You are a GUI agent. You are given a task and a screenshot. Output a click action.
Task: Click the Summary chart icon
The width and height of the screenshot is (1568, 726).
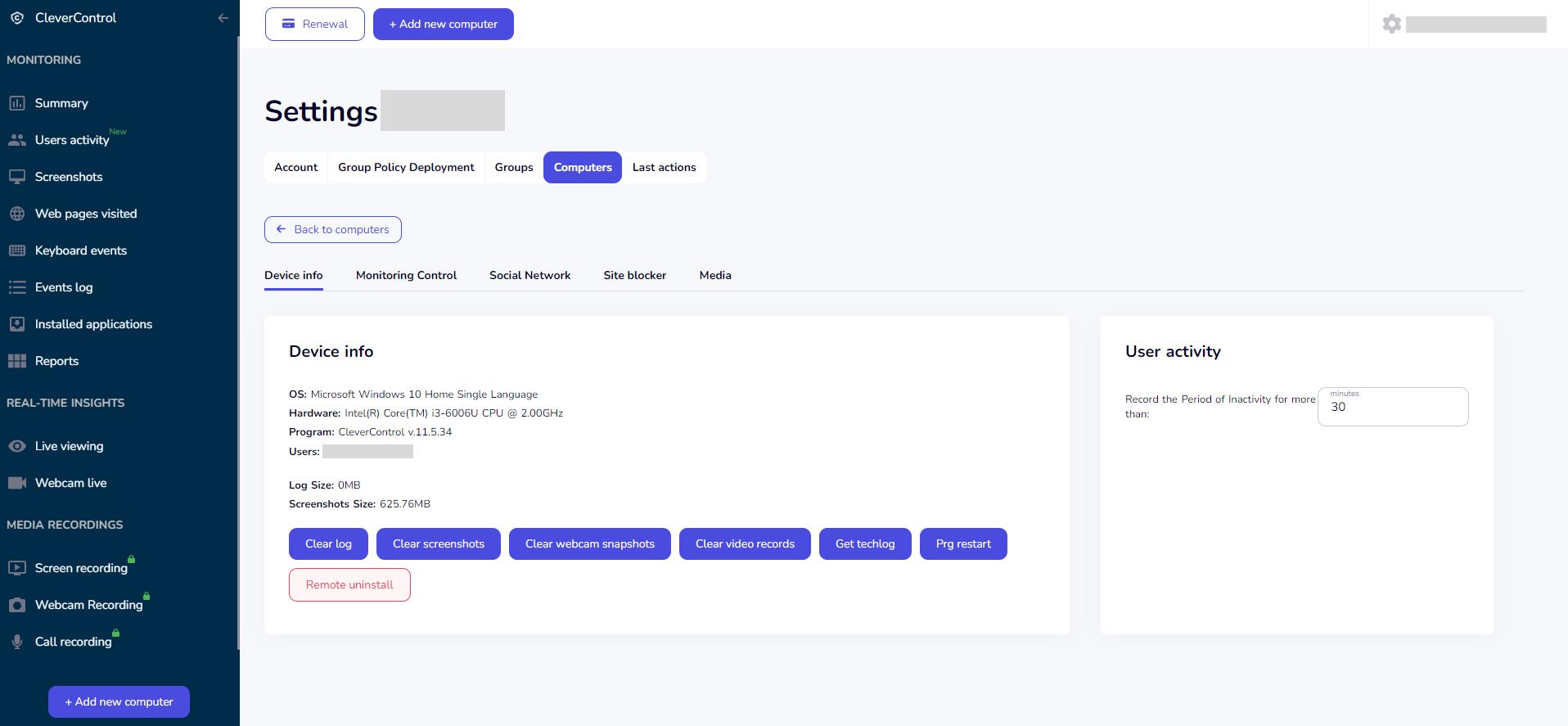17,103
